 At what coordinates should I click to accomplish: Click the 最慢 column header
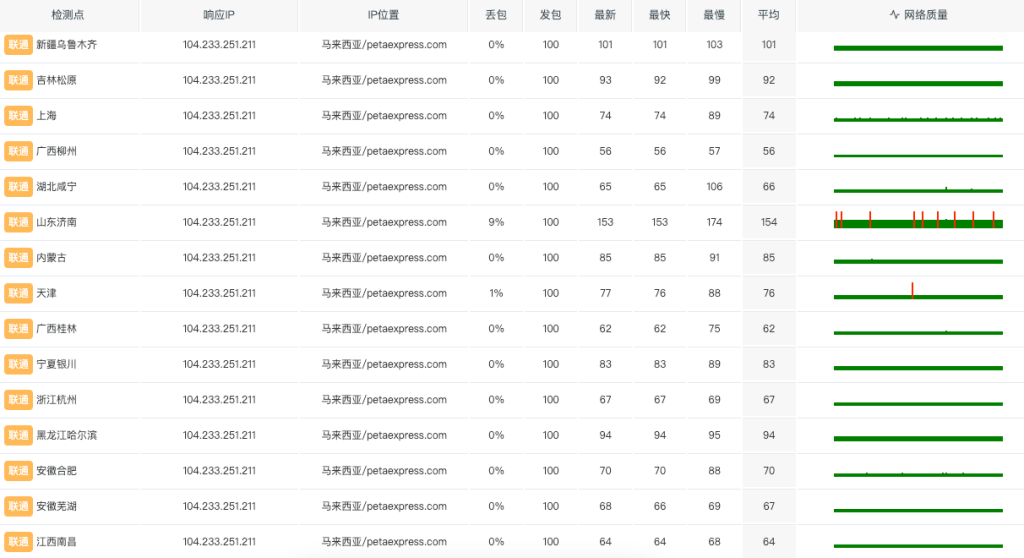tap(714, 15)
